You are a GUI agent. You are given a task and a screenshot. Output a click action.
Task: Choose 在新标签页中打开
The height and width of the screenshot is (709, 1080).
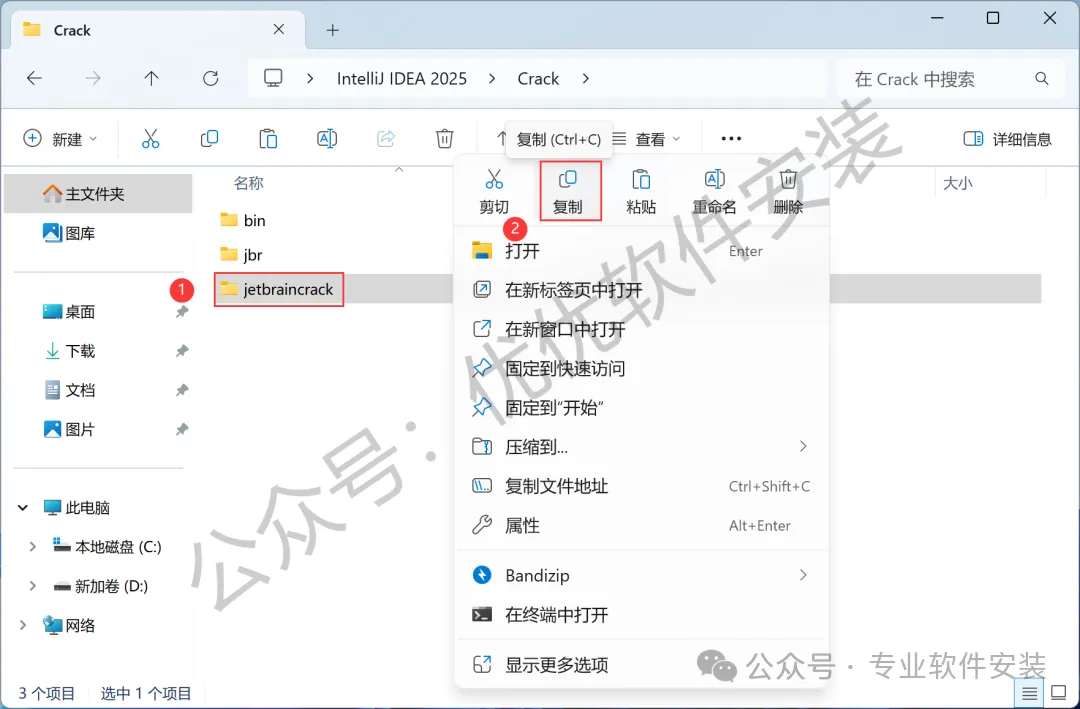coord(641,290)
